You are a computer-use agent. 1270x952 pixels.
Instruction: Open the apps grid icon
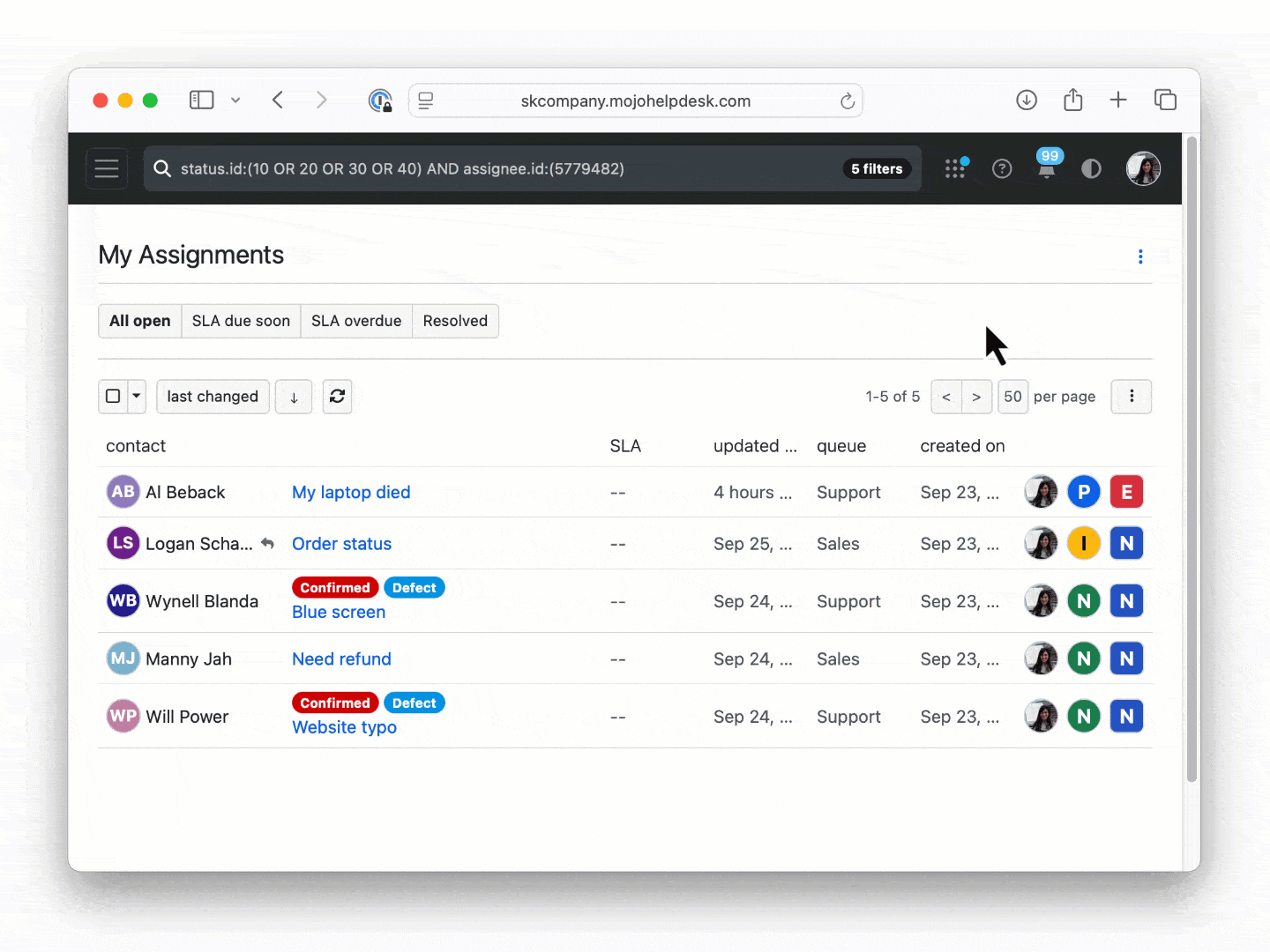tap(955, 168)
